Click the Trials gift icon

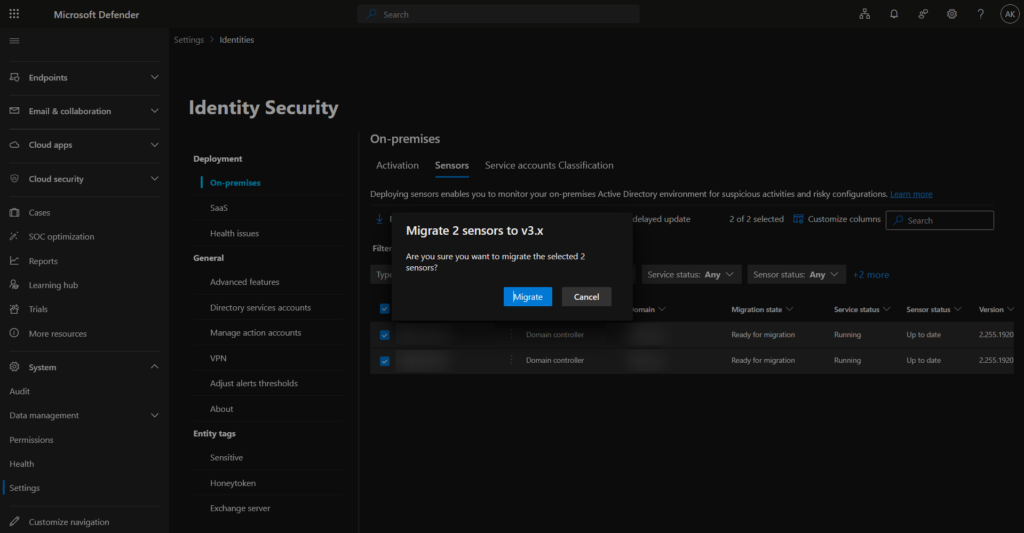(14, 309)
